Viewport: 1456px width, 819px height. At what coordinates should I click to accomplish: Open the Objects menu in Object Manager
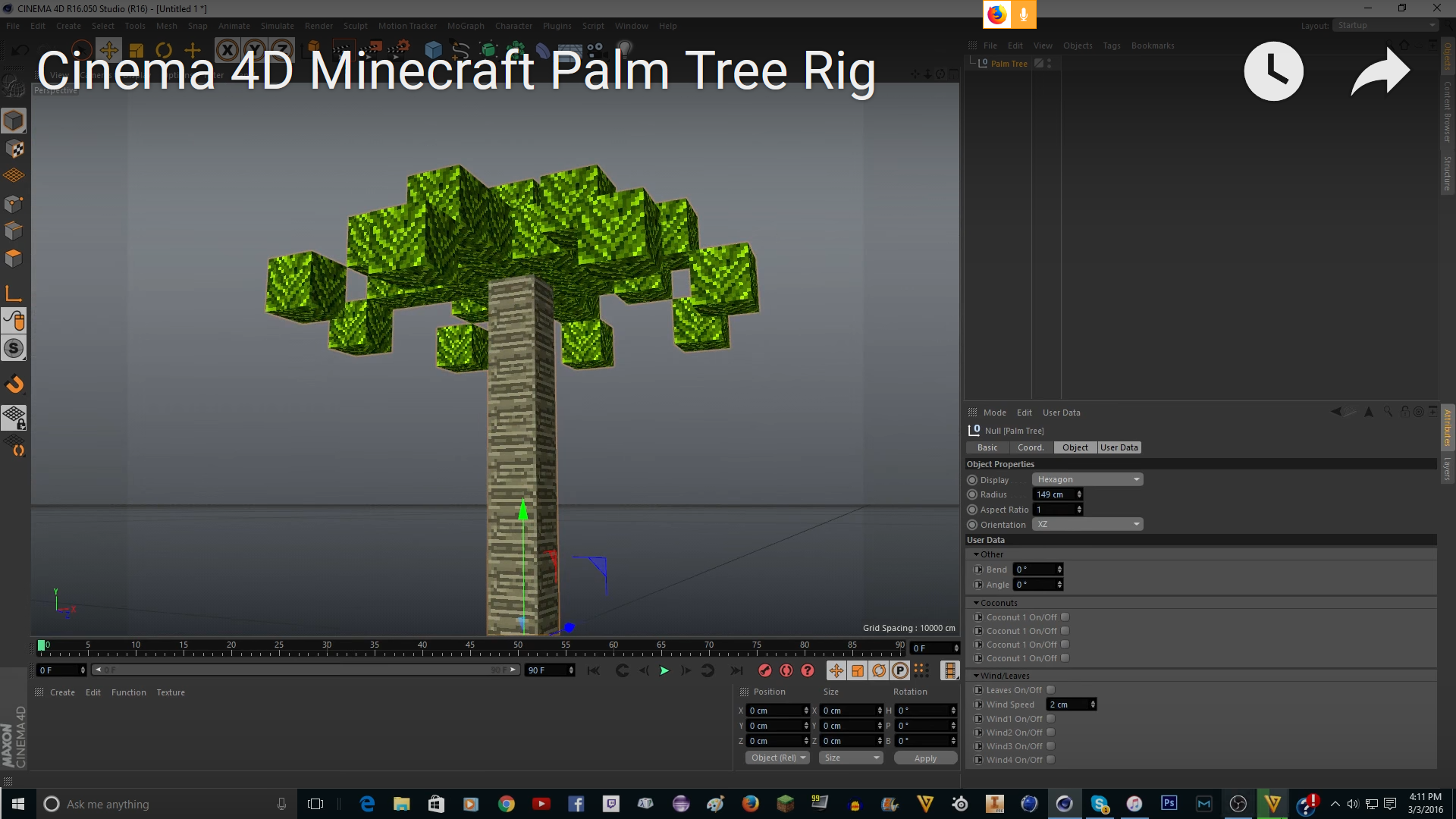(x=1078, y=45)
